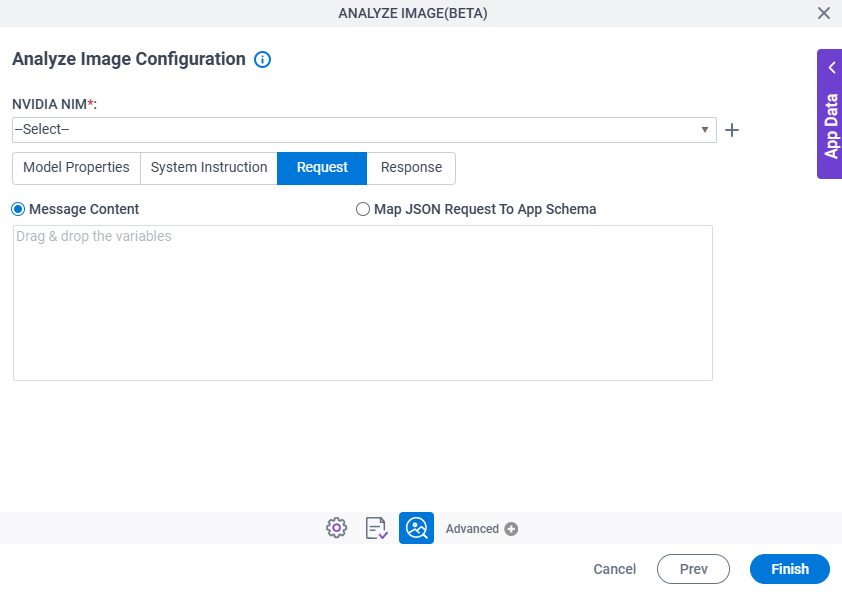Expand the App Data side panel
The image size is (842, 592).
(x=830, y=114)
